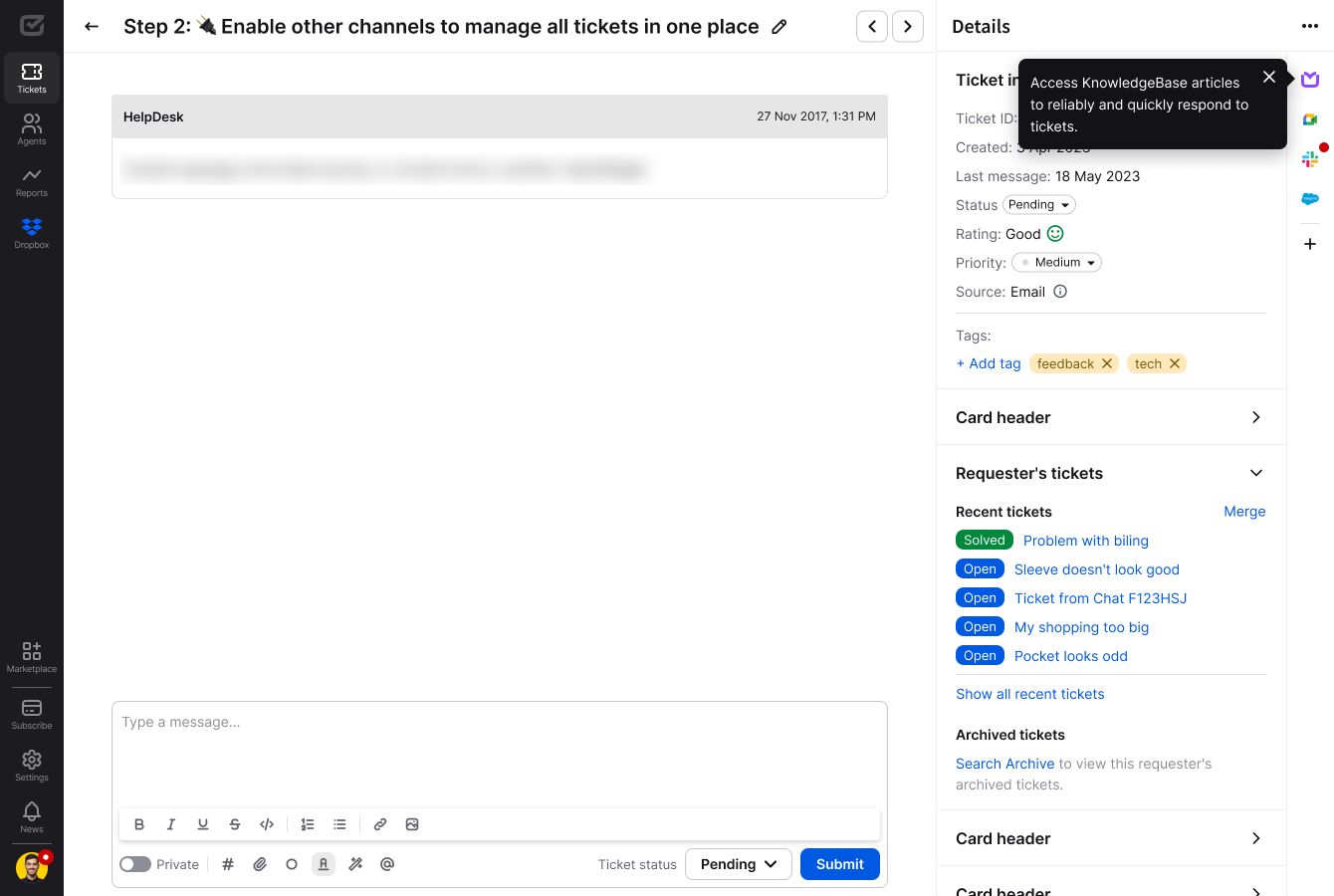The height and width of the screenshot is (896, 1334).
Task: Submit the ticket reply
Action: pos(839,864)
